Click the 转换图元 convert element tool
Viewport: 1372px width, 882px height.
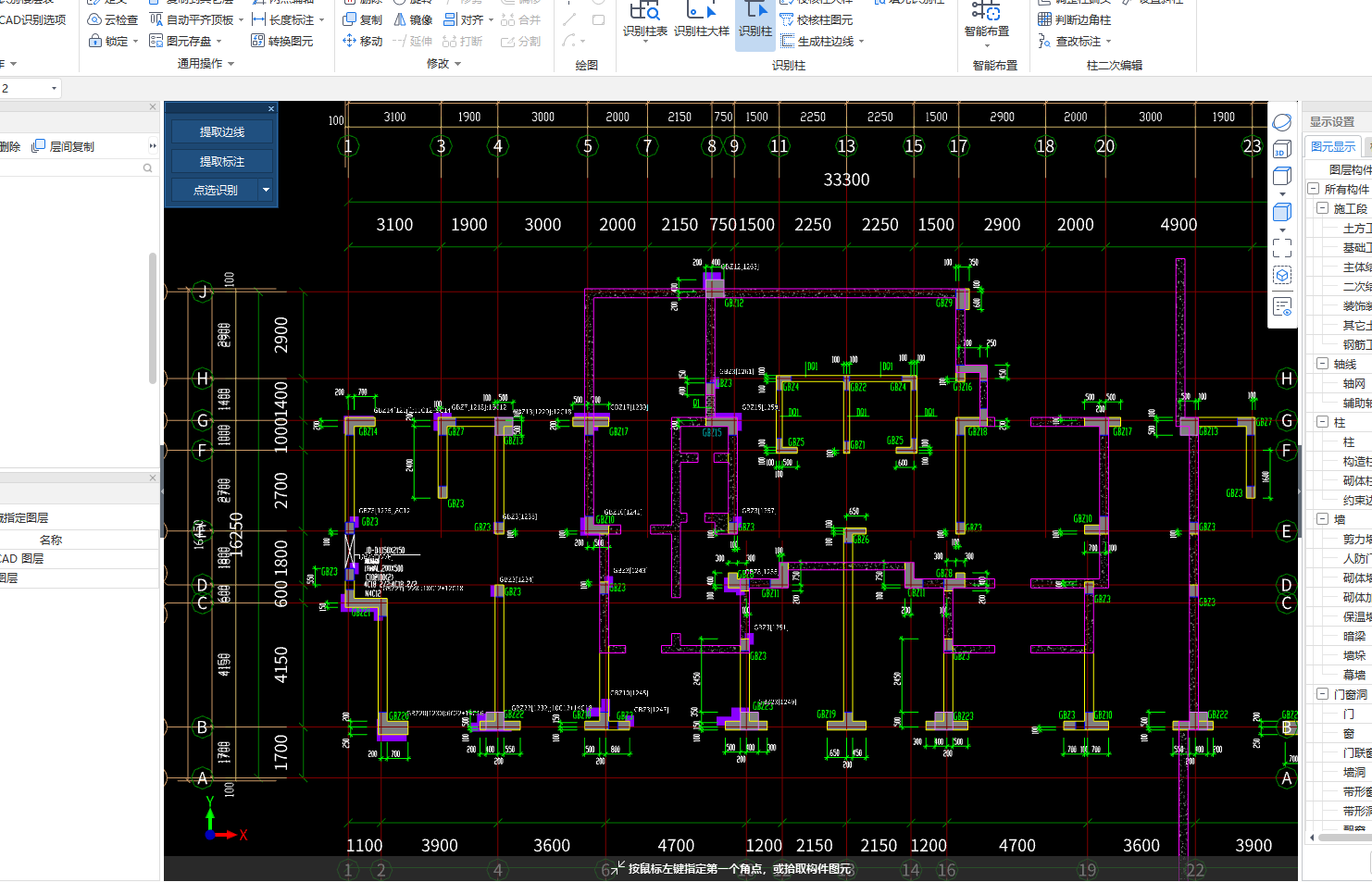(x=282, y=41)
